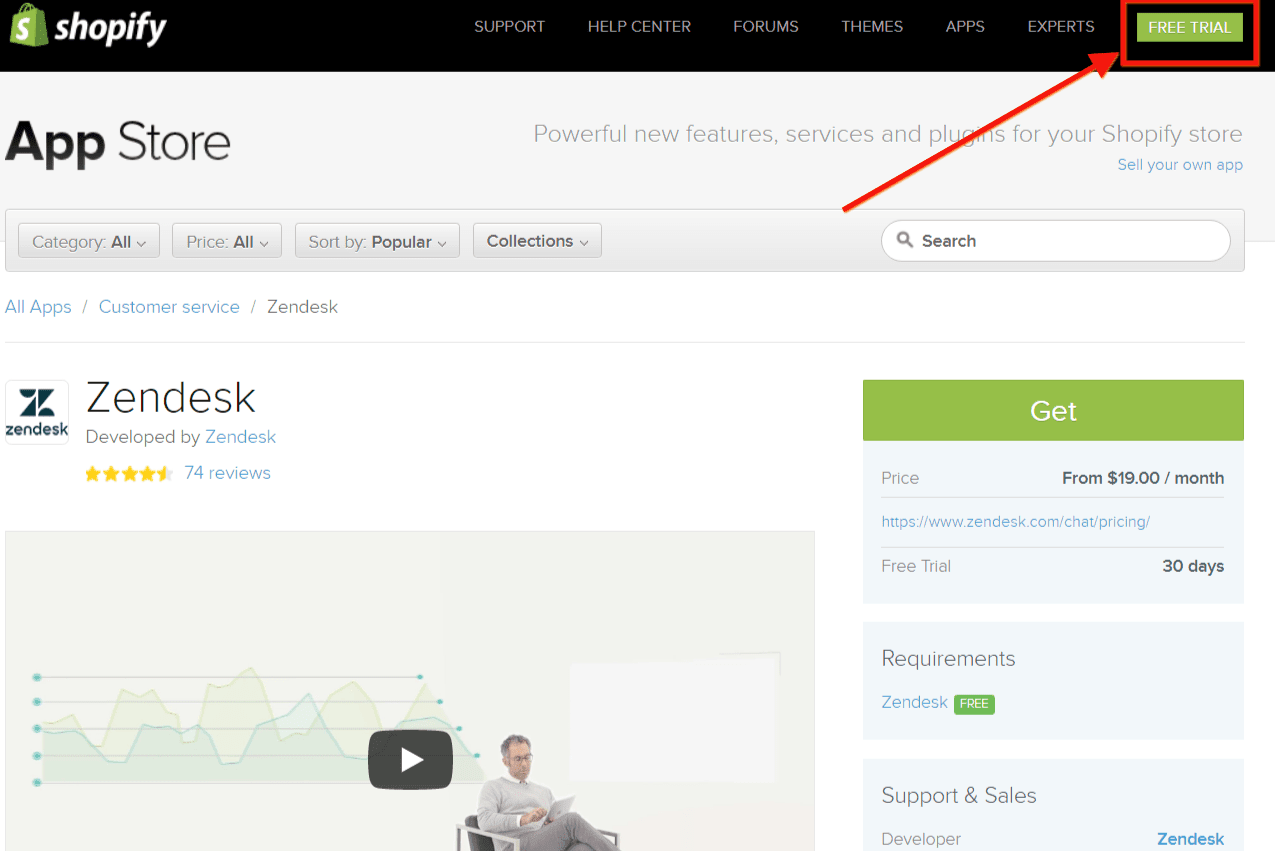Click the Requirements heading
Screen dimensions: 1275x851
coord(948,659)
